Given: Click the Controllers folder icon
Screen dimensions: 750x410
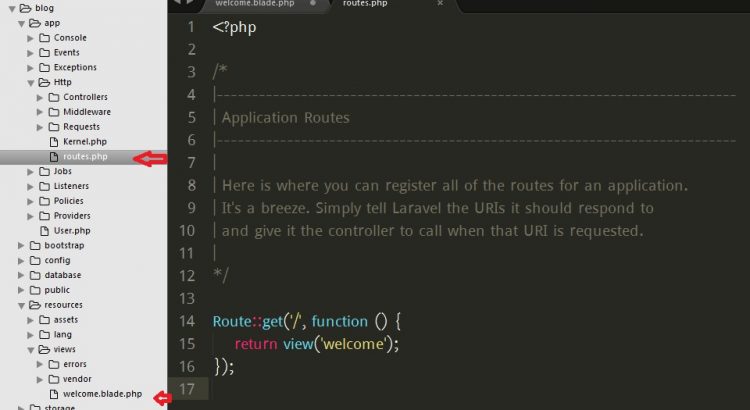Looking at the screenshot, I should (53, 97).
